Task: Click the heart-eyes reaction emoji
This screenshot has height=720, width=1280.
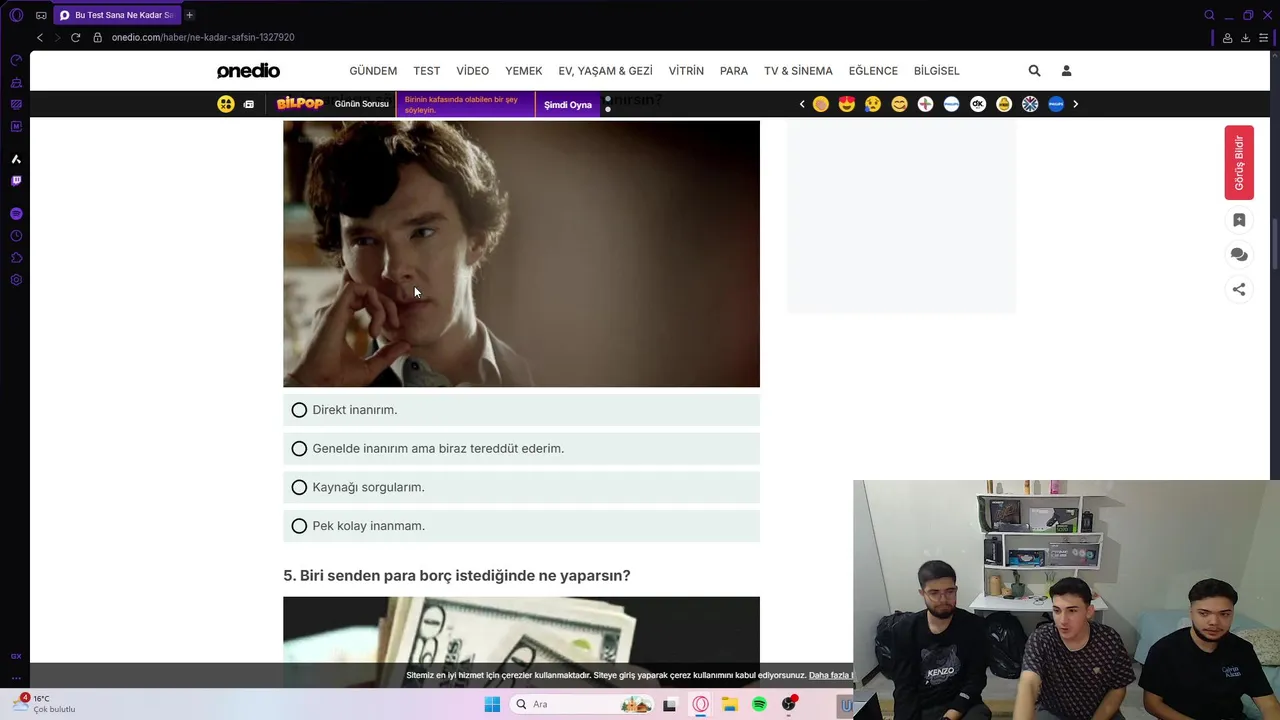Action: coord(847,104)
